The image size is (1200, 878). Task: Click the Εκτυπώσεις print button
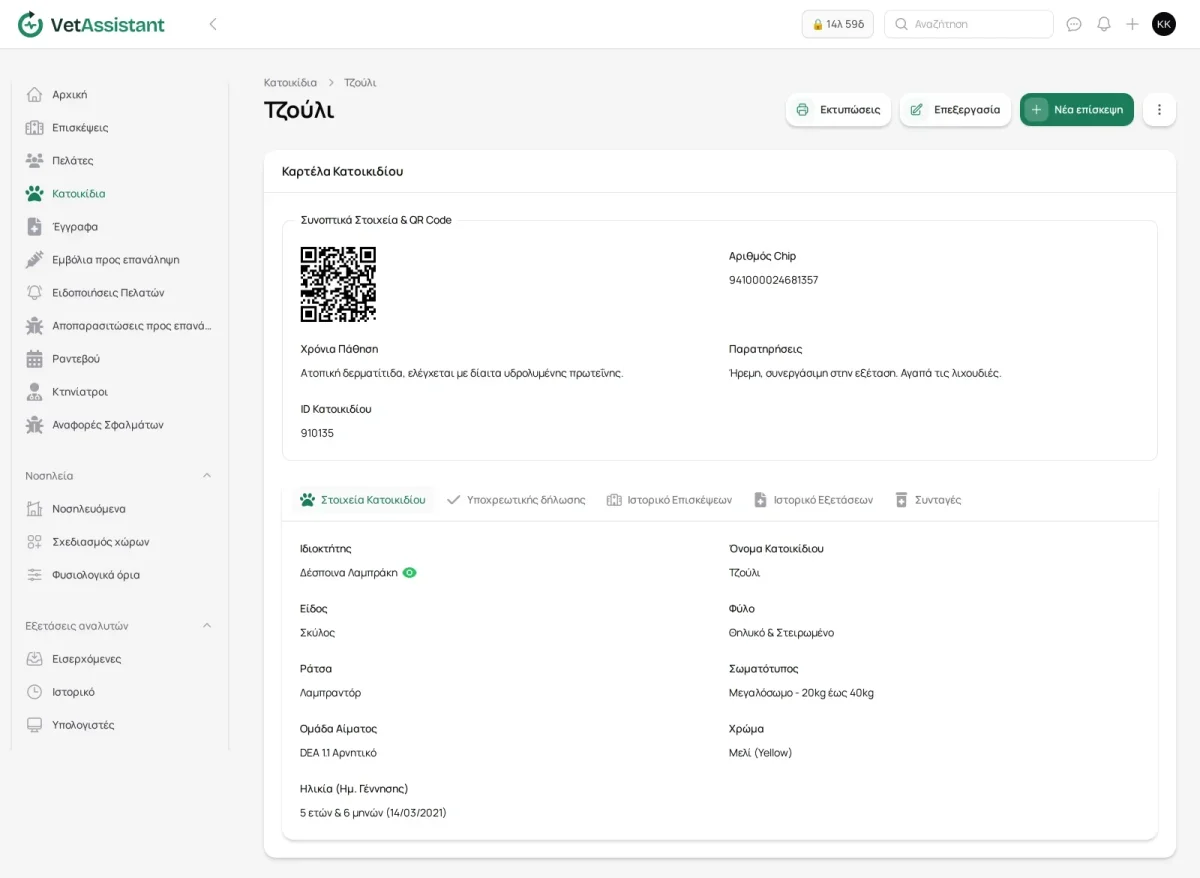pyautogui.click(x=838, y=109)
